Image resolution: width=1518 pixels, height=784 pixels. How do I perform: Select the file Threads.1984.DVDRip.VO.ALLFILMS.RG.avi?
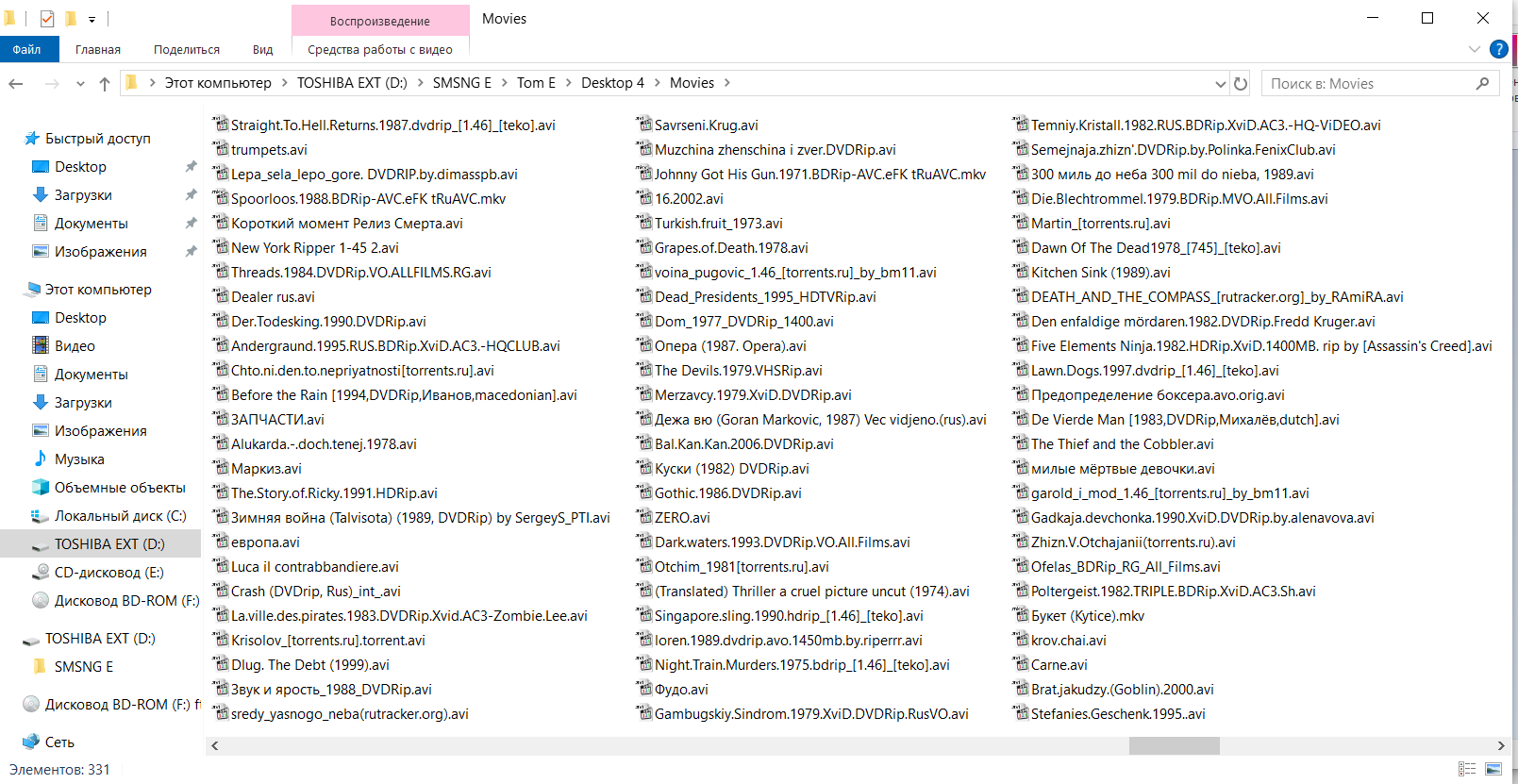click(361, 272)
